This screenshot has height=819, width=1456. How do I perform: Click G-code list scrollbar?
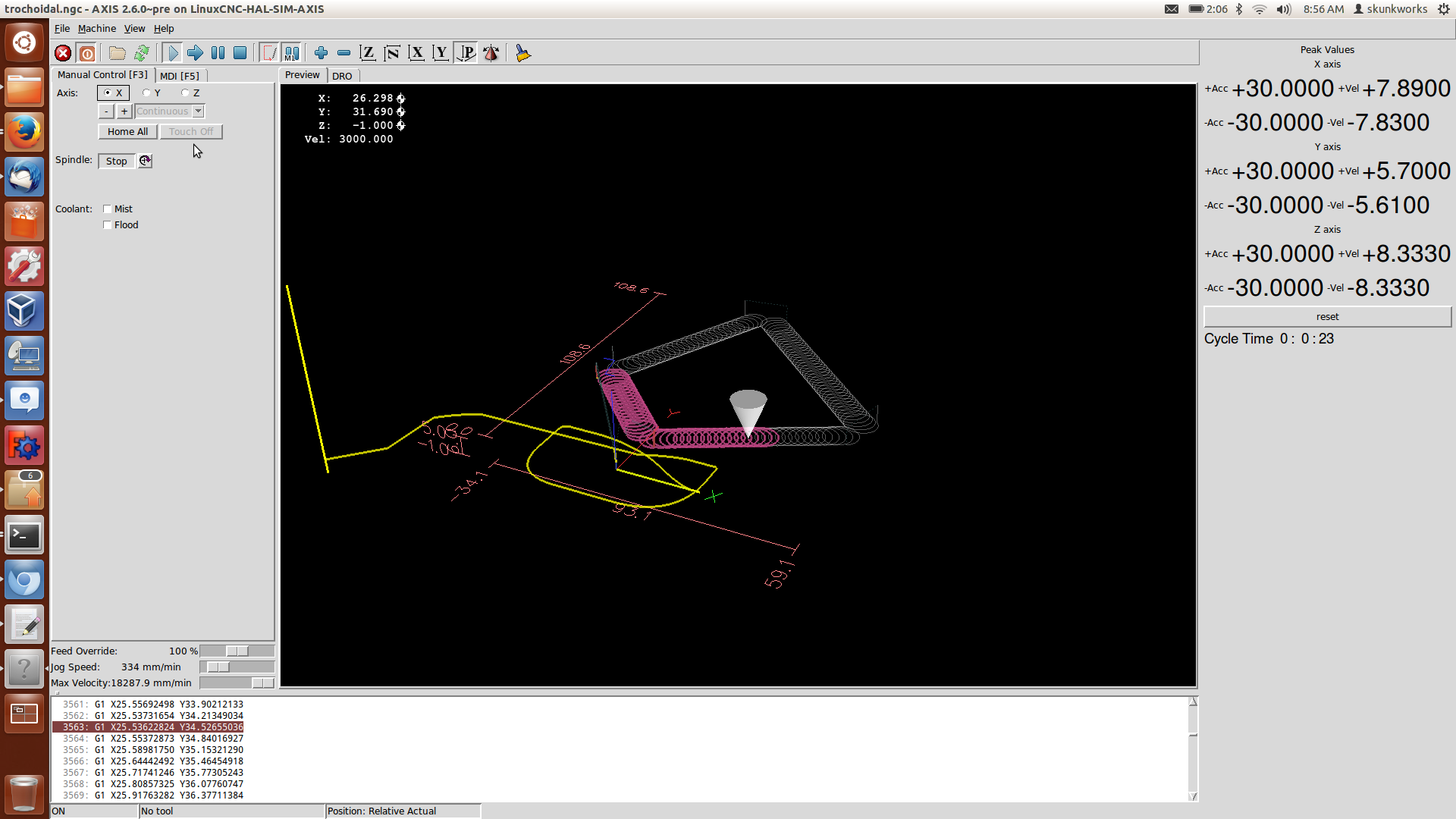(x=1193, y=749)
